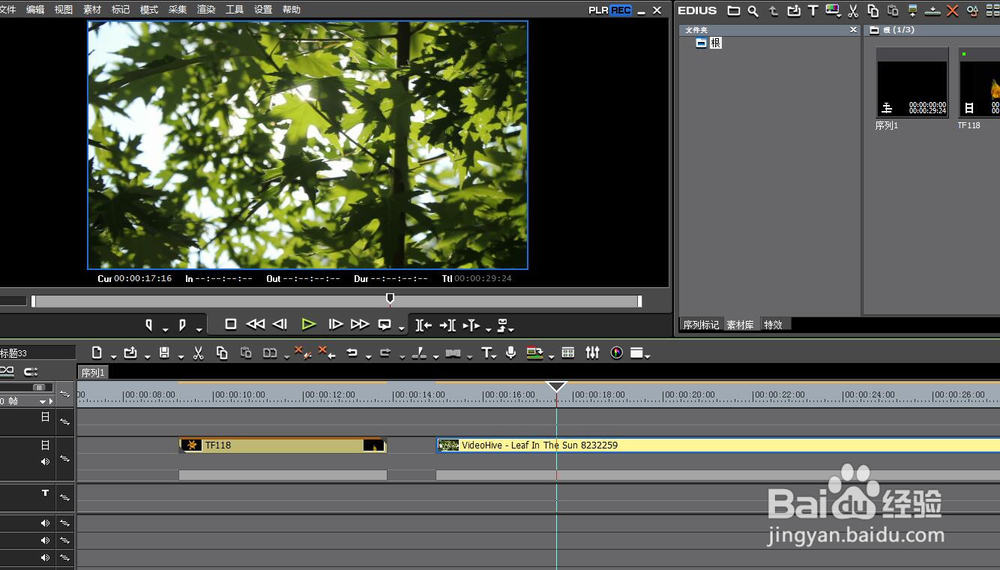Image resolution: width=1000 pixels, height=570 pixels.
Task: Open the Vector Scope color wheel icon
Action: pyautogui.click(x=616, y=353)
